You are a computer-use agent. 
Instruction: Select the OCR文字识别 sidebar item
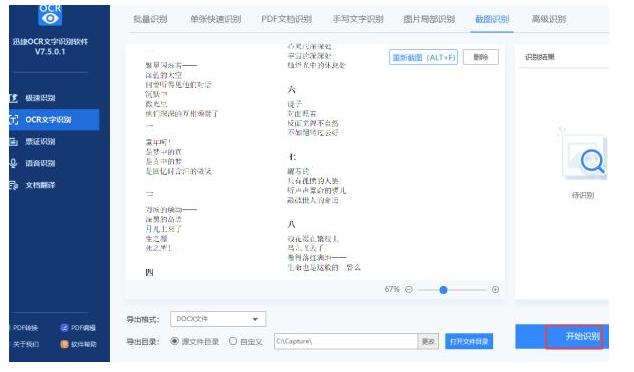[x=54, y=120]
